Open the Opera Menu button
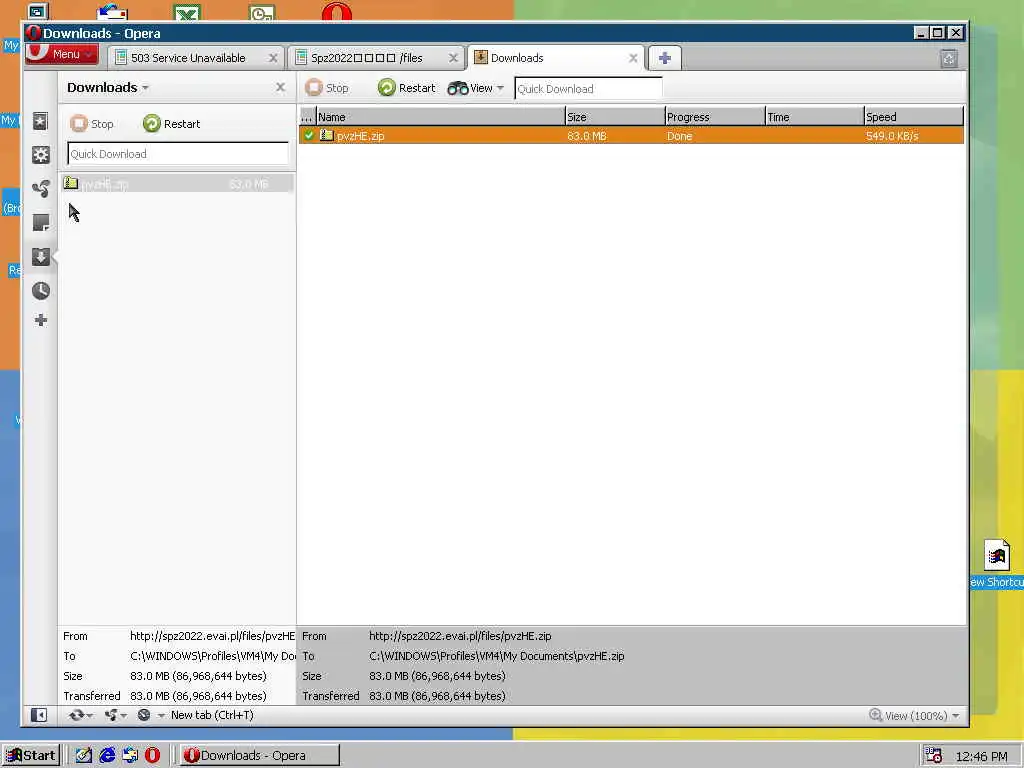The height and width of the screenshot is (768, 1024). (61, 54)
